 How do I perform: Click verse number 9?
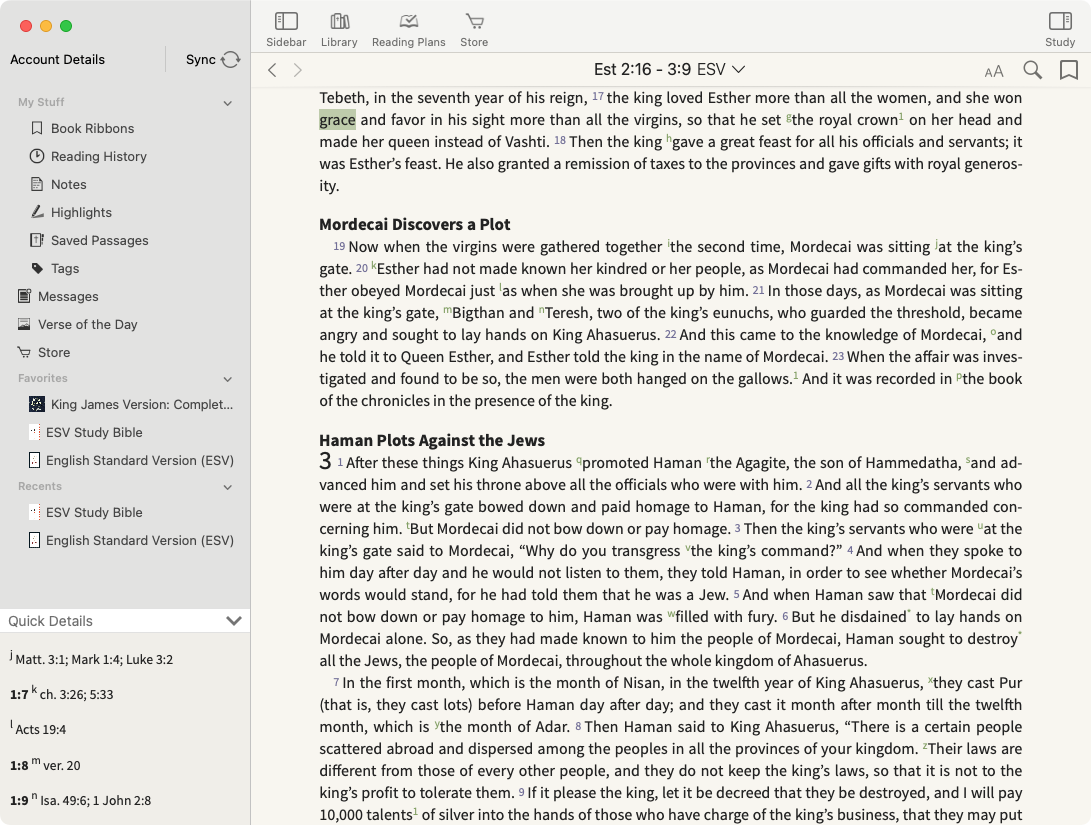click(521, 792)
